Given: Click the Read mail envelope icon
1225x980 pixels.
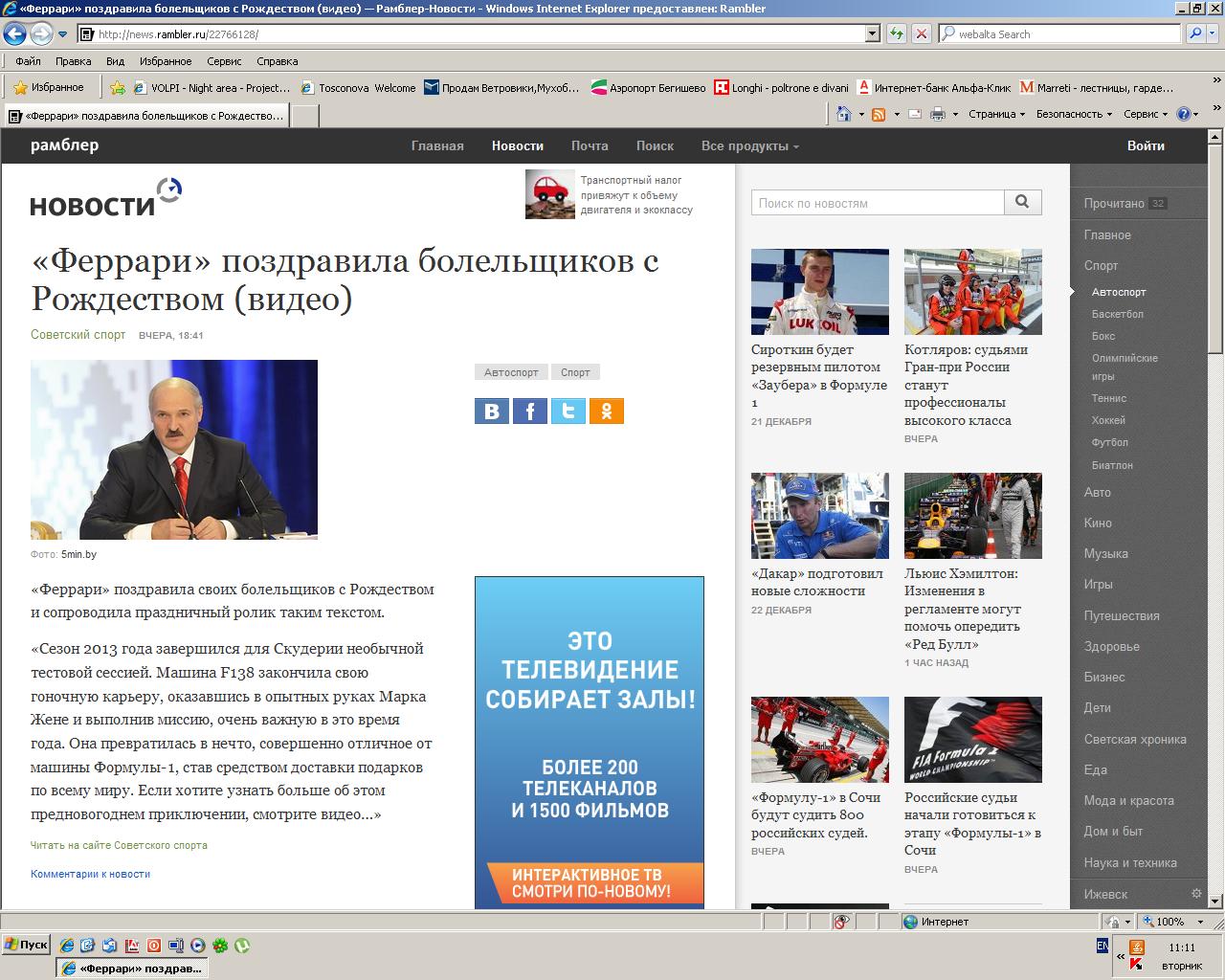Looking at the screenshot, I should pyautogui.click(x=914, y=114).
